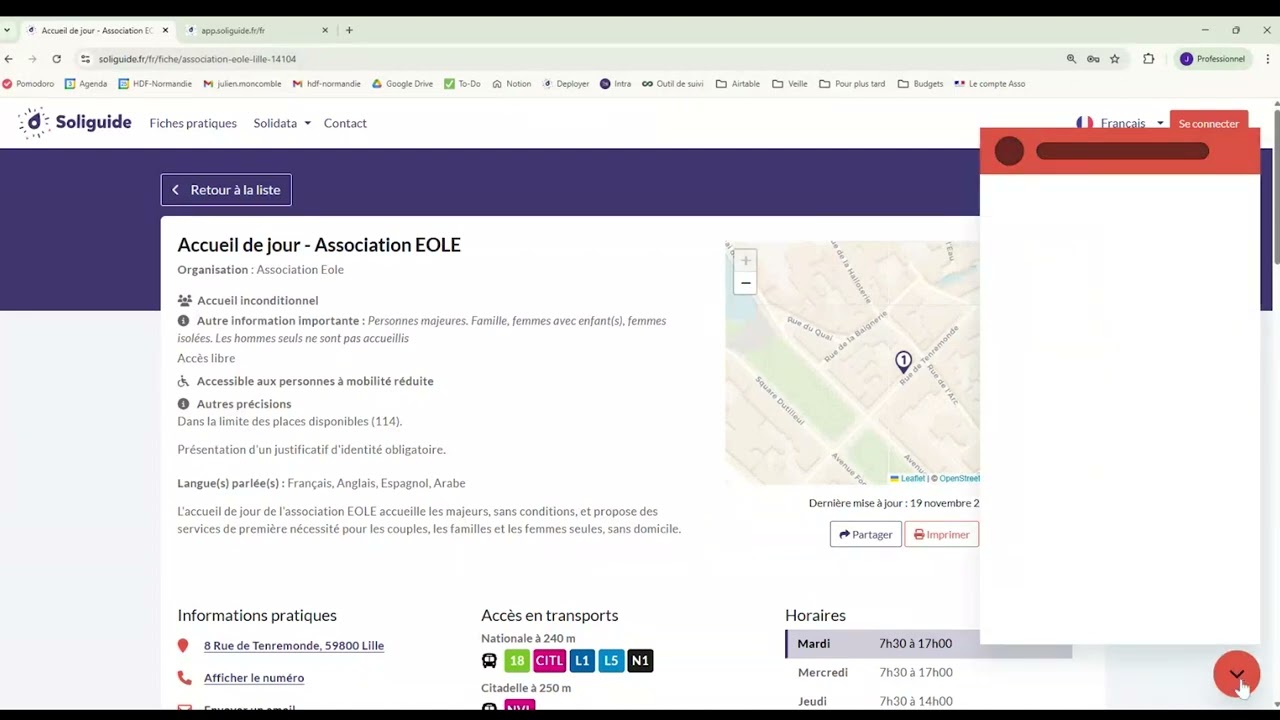Open the Chrome three-dot menu
Image resolution: width=1280 pixels, height=720 pixels.
pos(1268,59)
